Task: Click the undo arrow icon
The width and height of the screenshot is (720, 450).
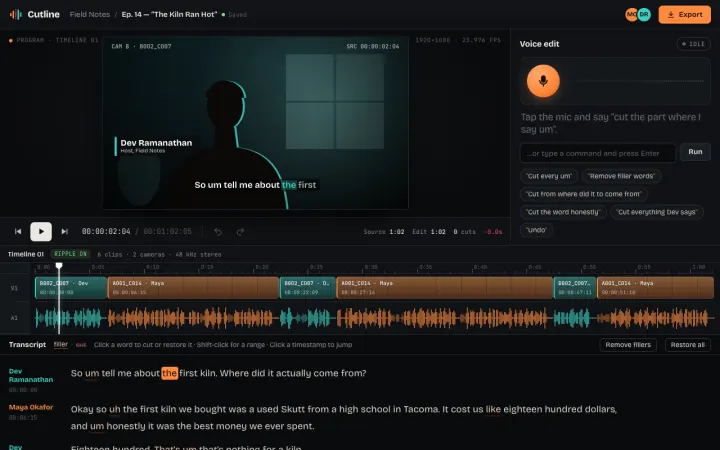Action: tap(218, 232)
